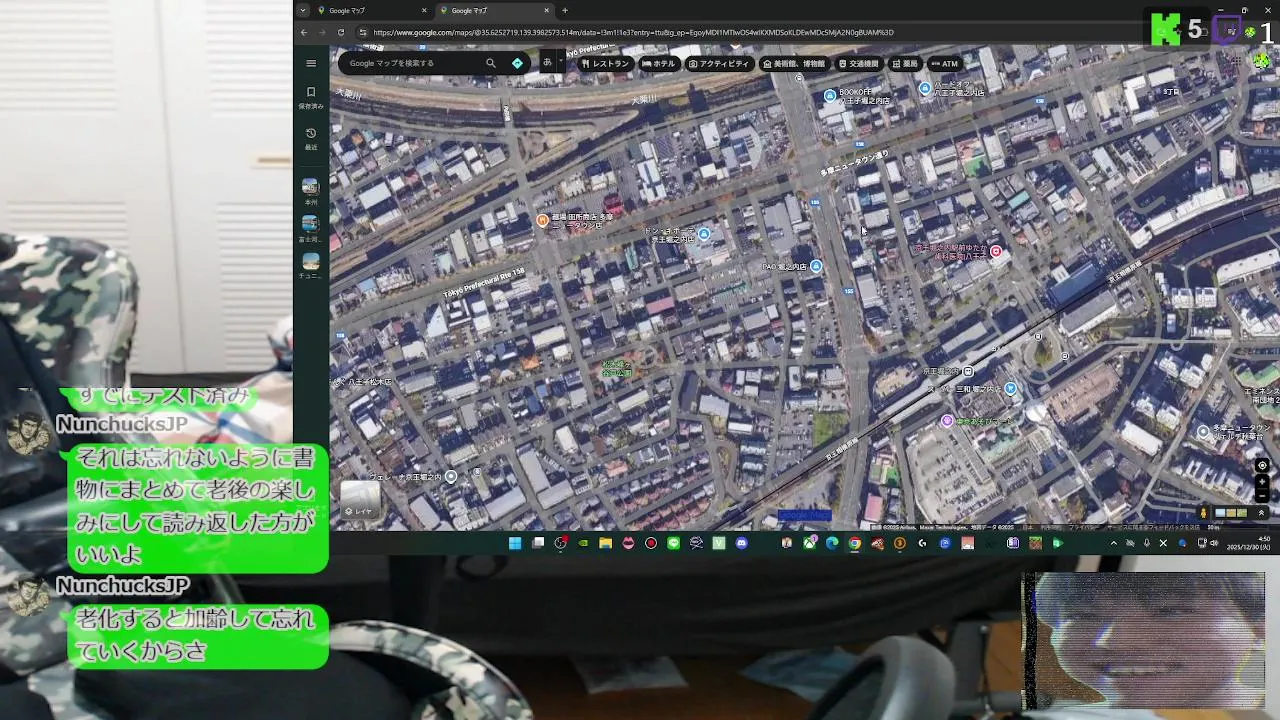Open Street View with the Pegman icon
Screen dimensions: 1280x720
pyautogui.click(x=1203, y=513)
